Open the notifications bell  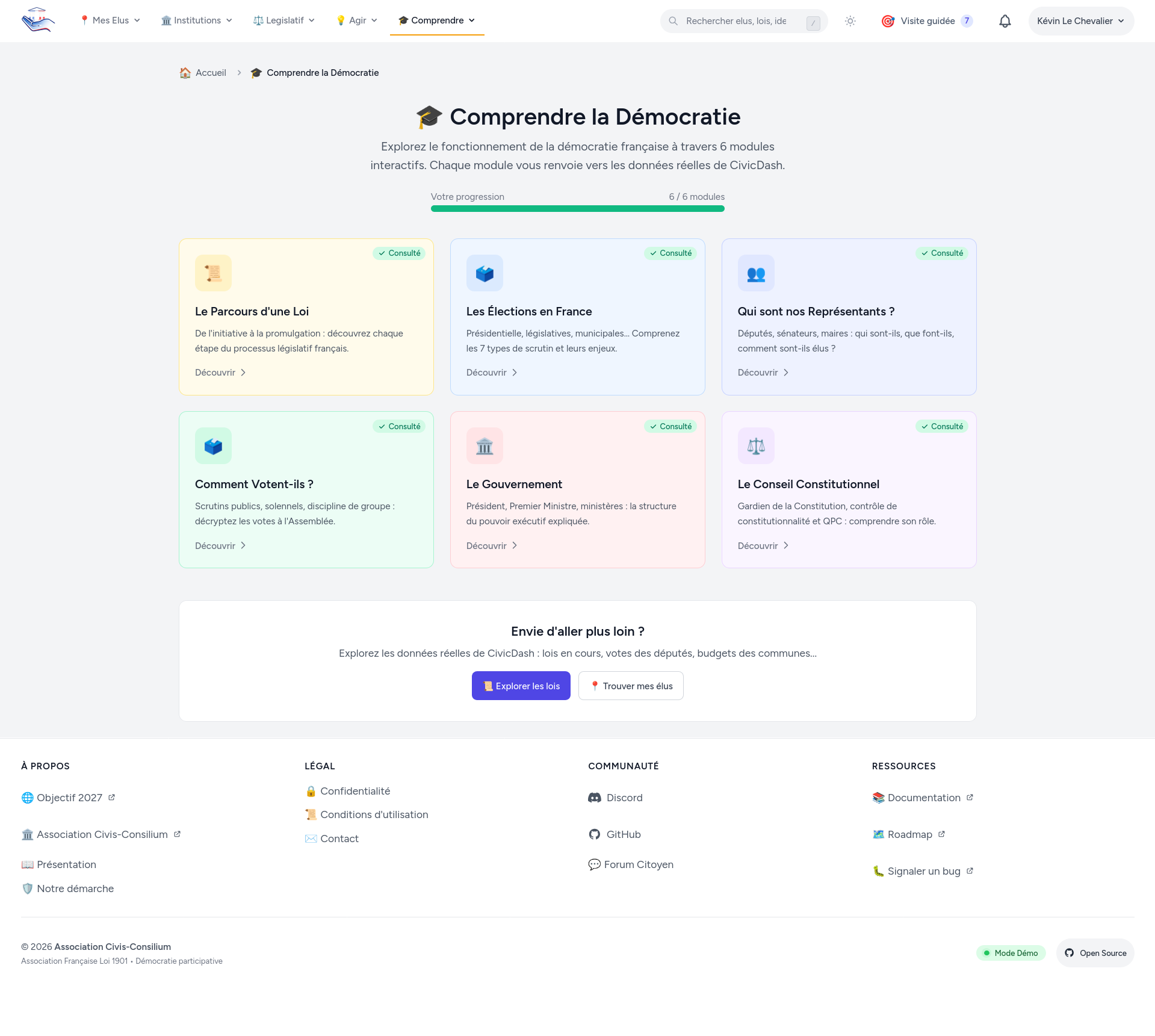coord(1005,21)
